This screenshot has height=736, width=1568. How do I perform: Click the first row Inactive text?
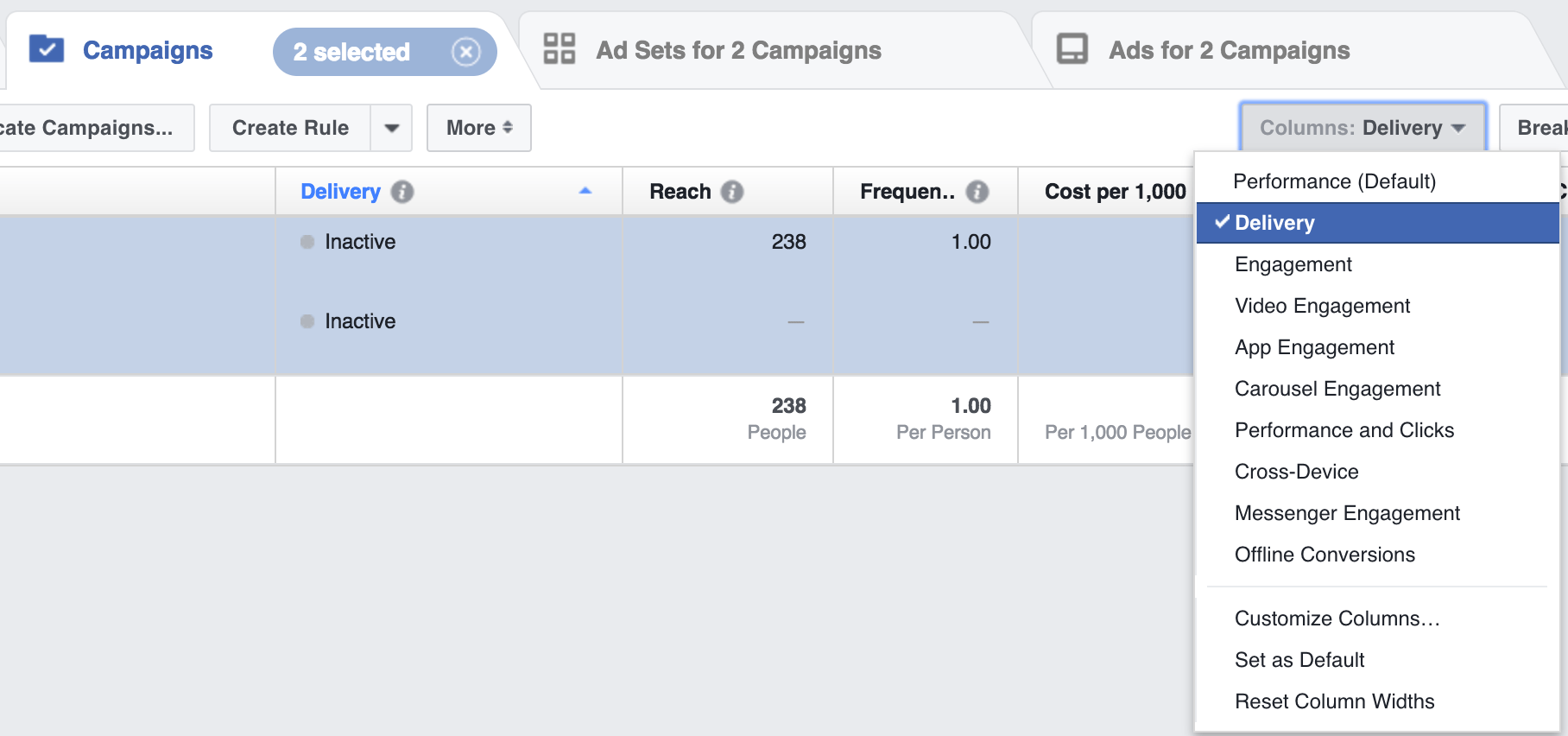tap(360, 242)
